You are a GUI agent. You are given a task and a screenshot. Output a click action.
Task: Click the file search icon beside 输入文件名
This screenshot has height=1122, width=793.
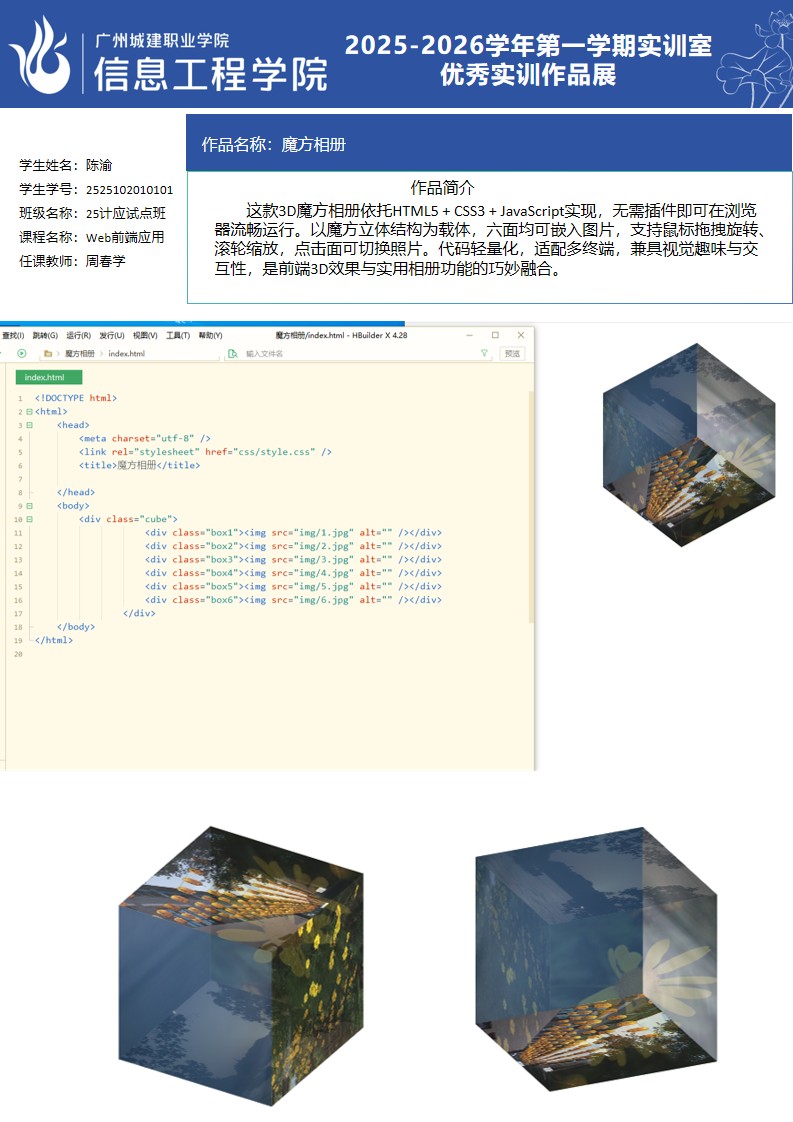coord(232,353)
